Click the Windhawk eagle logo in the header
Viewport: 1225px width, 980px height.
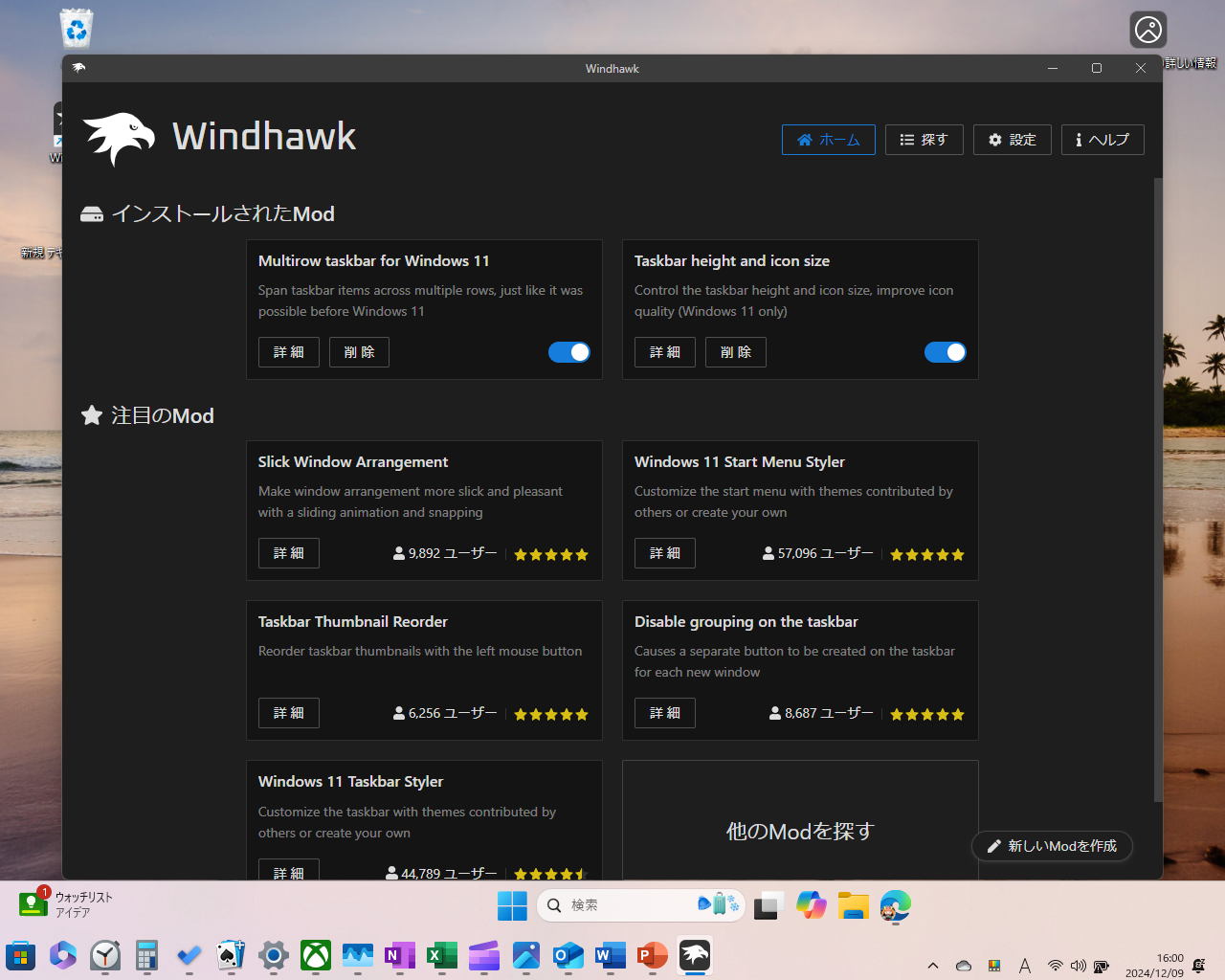tap(117, 137)
